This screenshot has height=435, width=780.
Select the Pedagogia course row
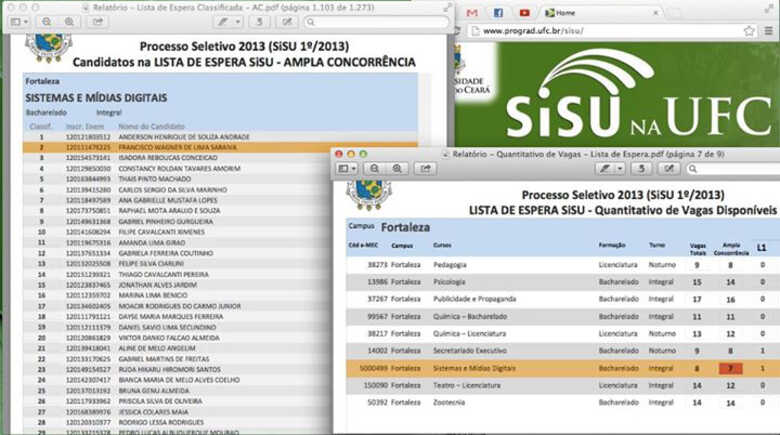click(563, 265)
